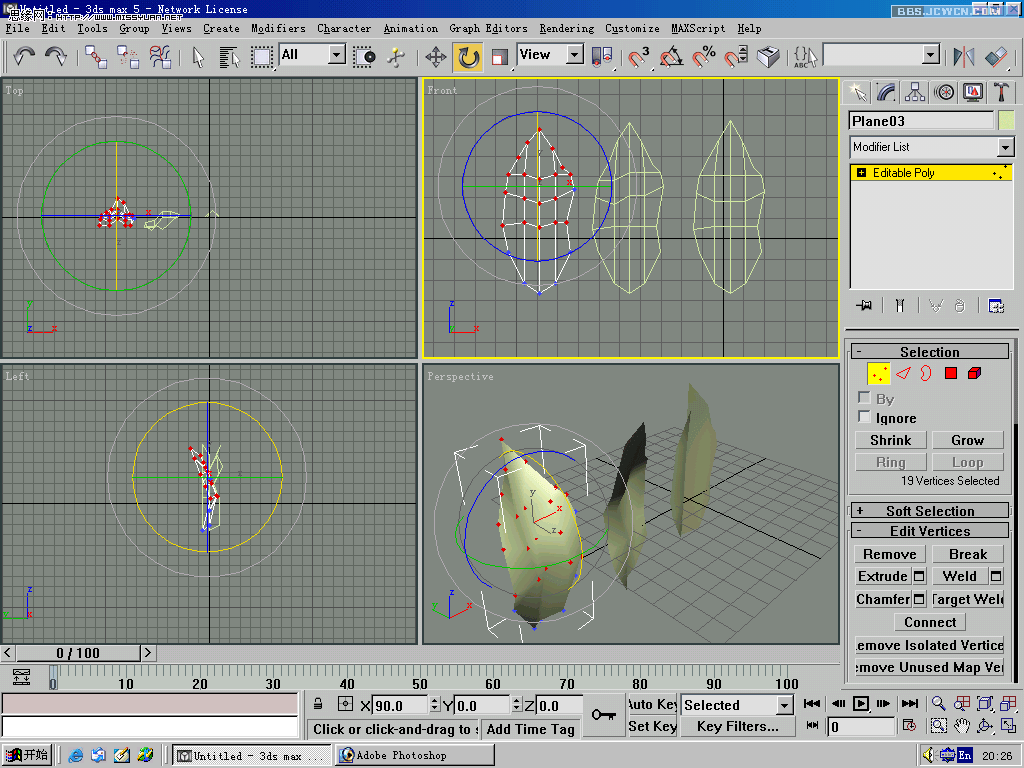Open the Extrude settings box
1024x768 pixels.
pos(919,577)
